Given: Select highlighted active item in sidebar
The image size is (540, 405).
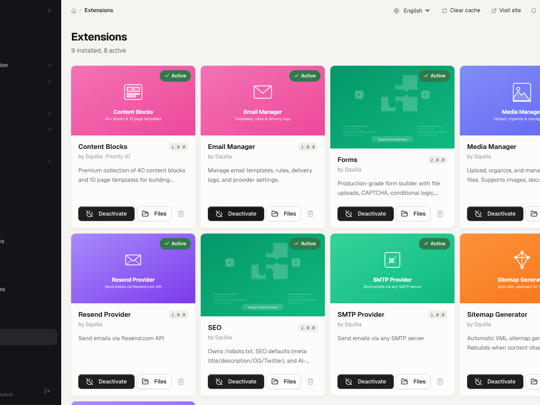Looking at the screenshot, I should click(29, 337).
